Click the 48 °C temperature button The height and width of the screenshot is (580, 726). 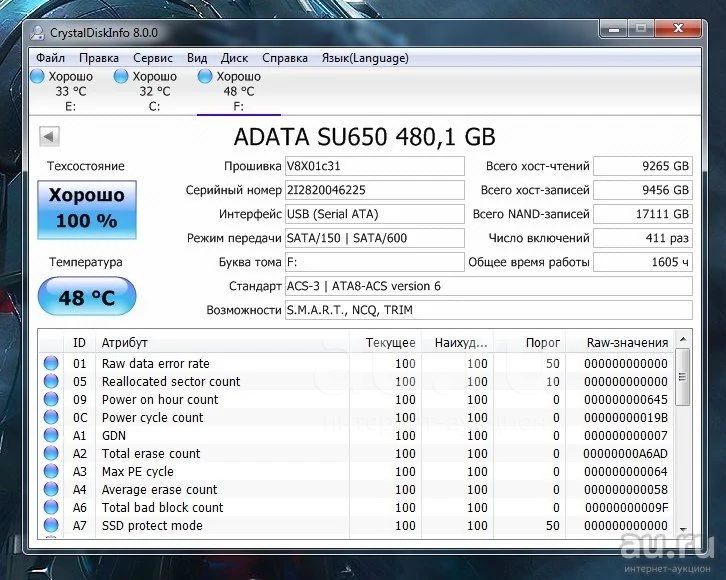pos(86,297)
